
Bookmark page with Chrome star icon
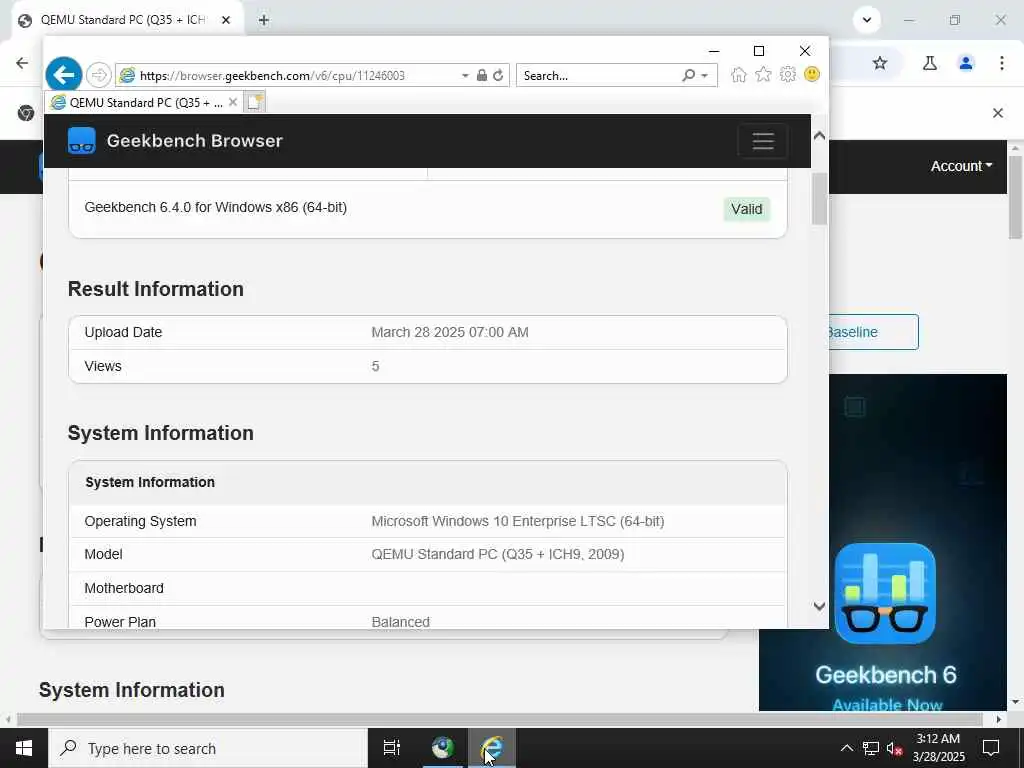(x=880, y=63)
